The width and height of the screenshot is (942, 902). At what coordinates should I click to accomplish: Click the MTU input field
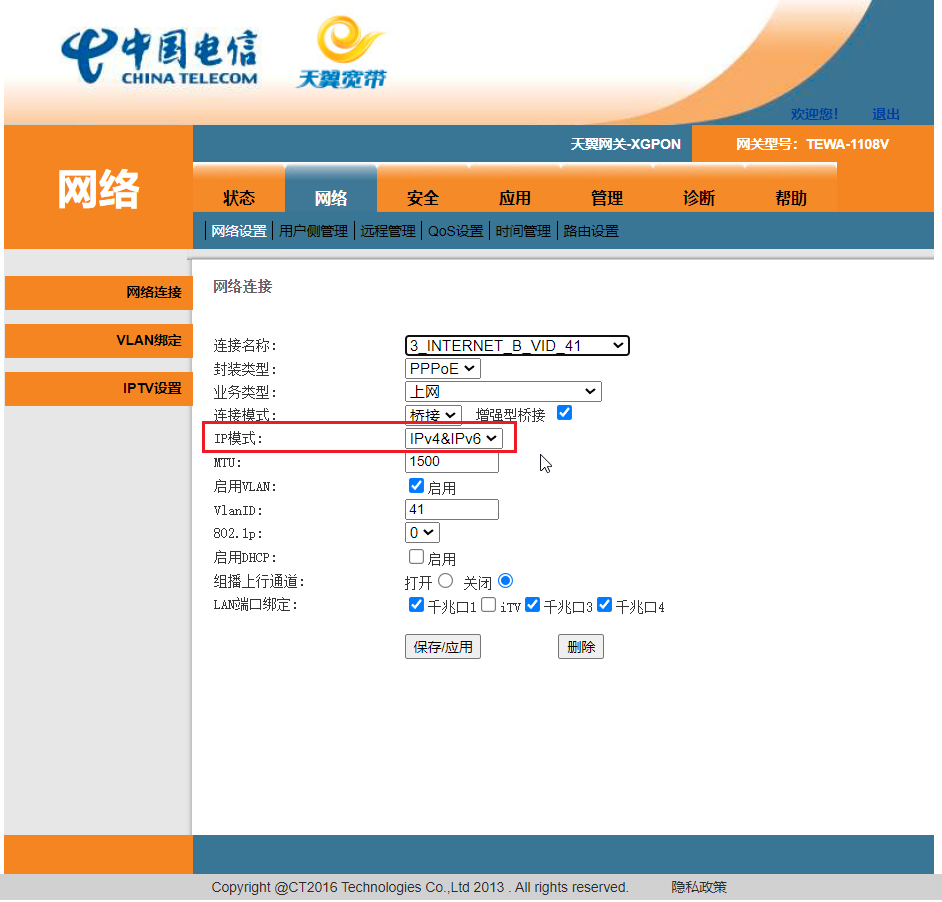(452, 462)
